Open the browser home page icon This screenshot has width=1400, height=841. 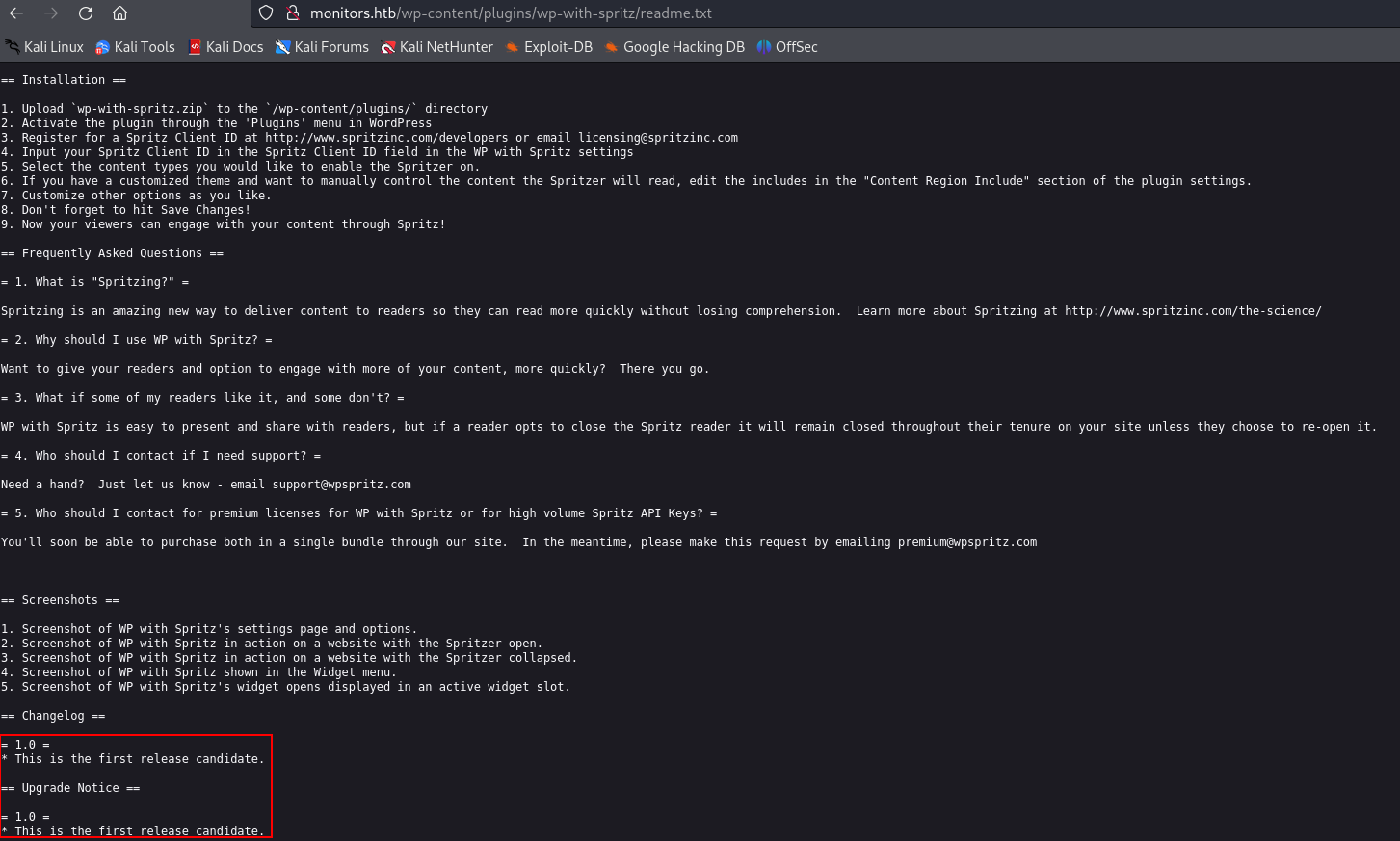[120, 13]
